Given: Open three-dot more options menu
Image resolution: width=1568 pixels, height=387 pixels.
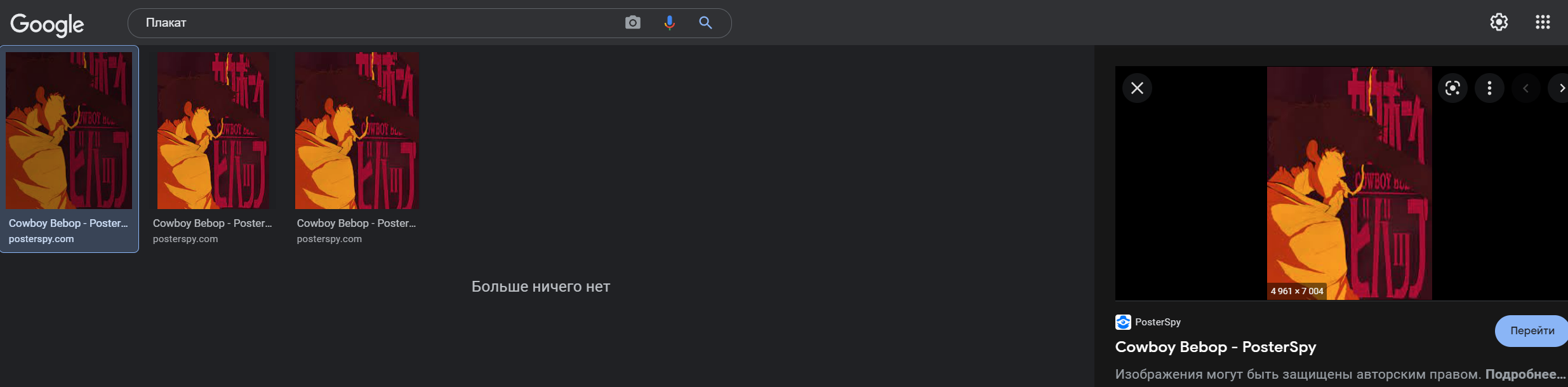Looking at the screenshot, I should click(x=1489, y=88).
